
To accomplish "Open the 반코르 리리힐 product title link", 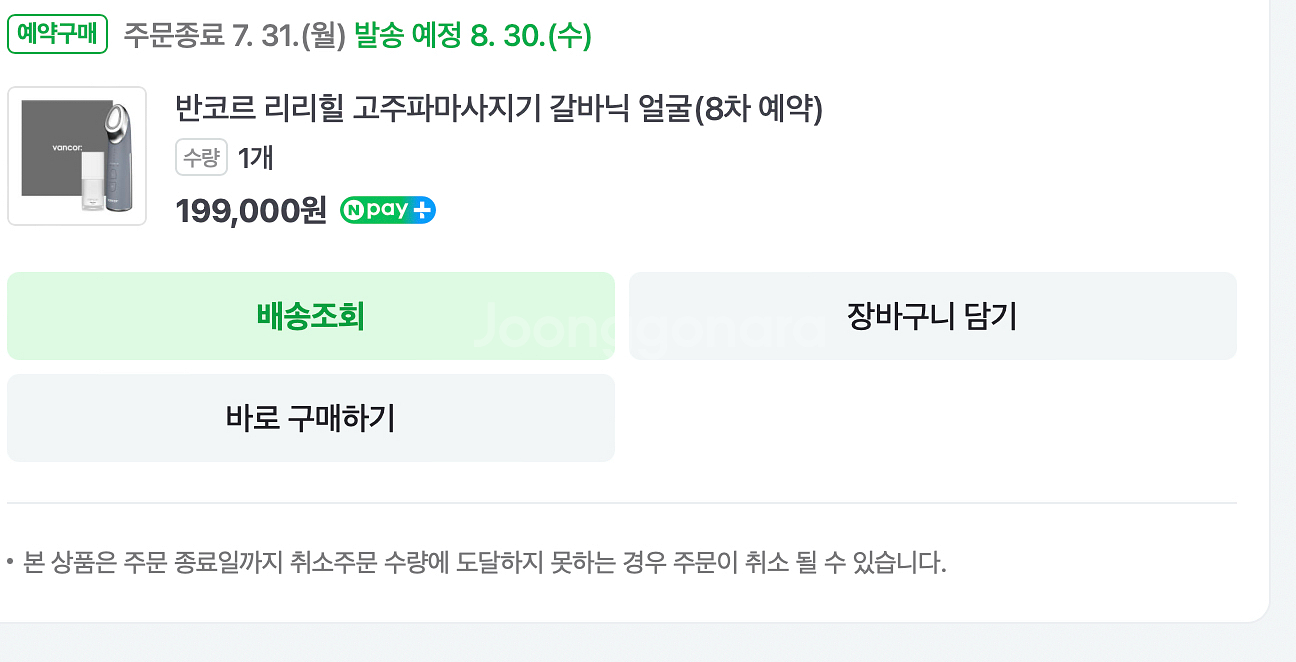I will pyautogui.click(x=498, y=108).
